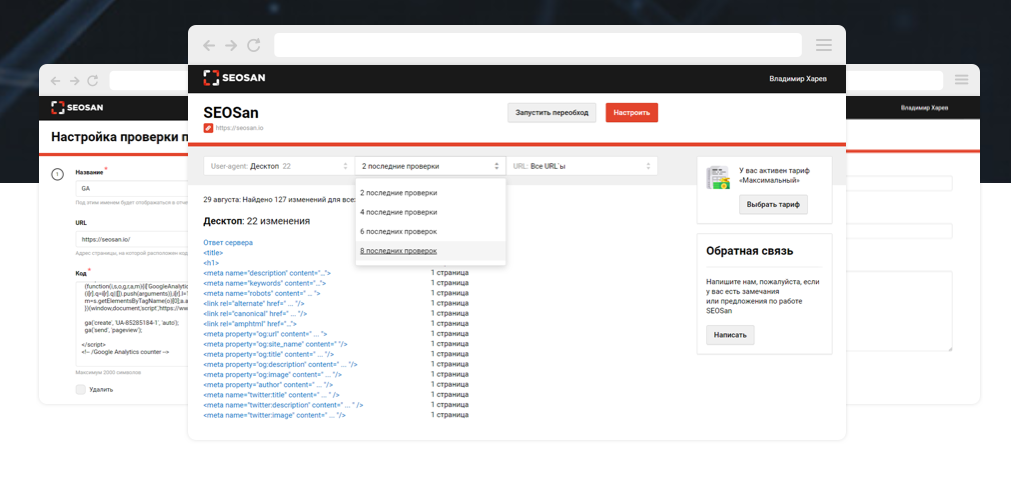Open meta name="robots" link
Viewport: 1011px width, 489px height.
pos(261,293)
